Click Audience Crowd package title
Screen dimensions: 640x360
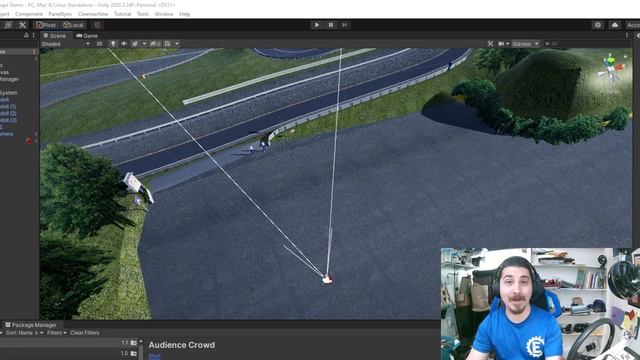182,345
